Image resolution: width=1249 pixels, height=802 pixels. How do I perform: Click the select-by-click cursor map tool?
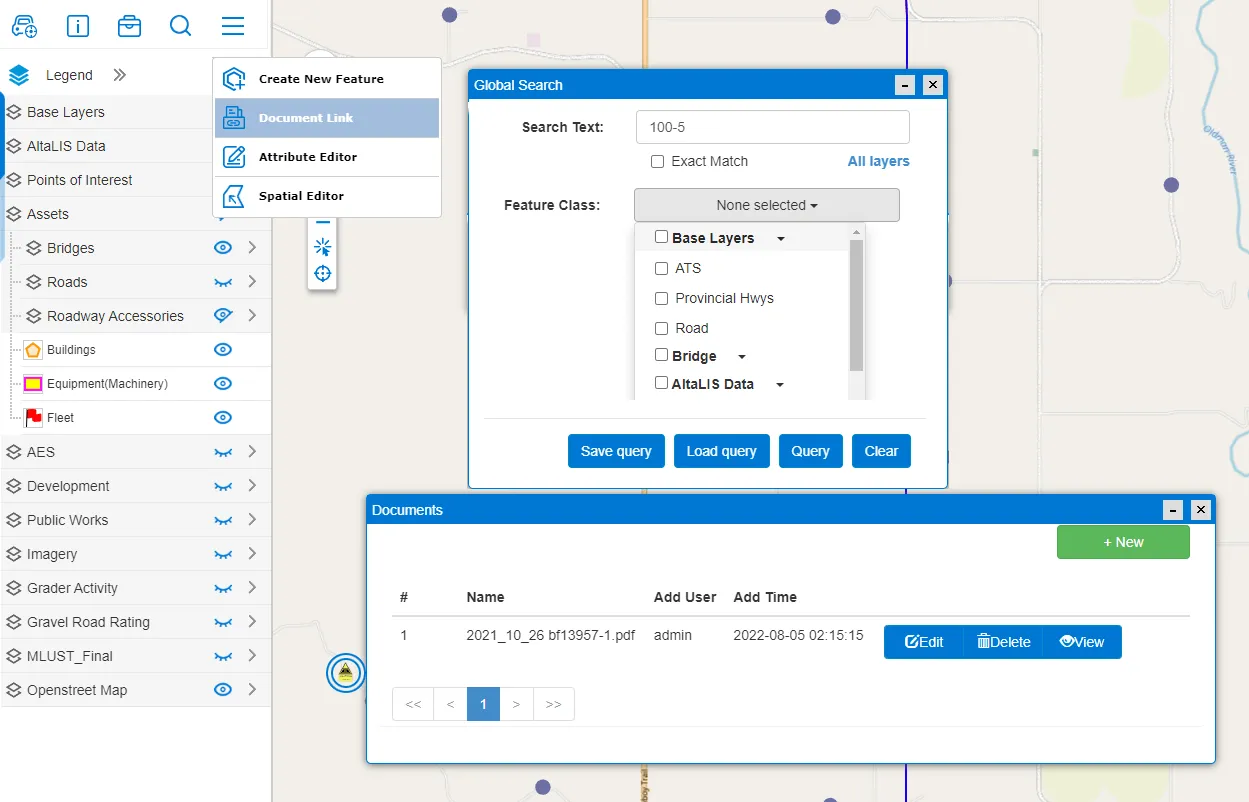coord(322,247)
